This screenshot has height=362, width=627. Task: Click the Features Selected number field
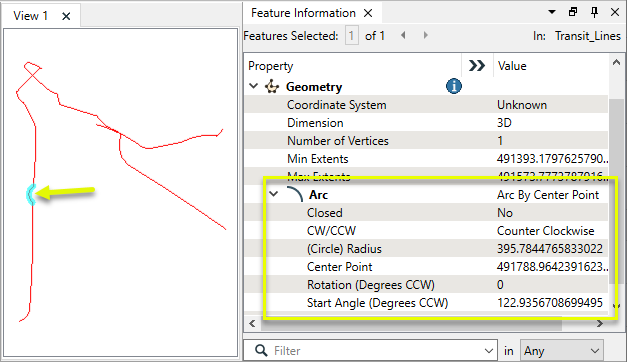point(351,36)
